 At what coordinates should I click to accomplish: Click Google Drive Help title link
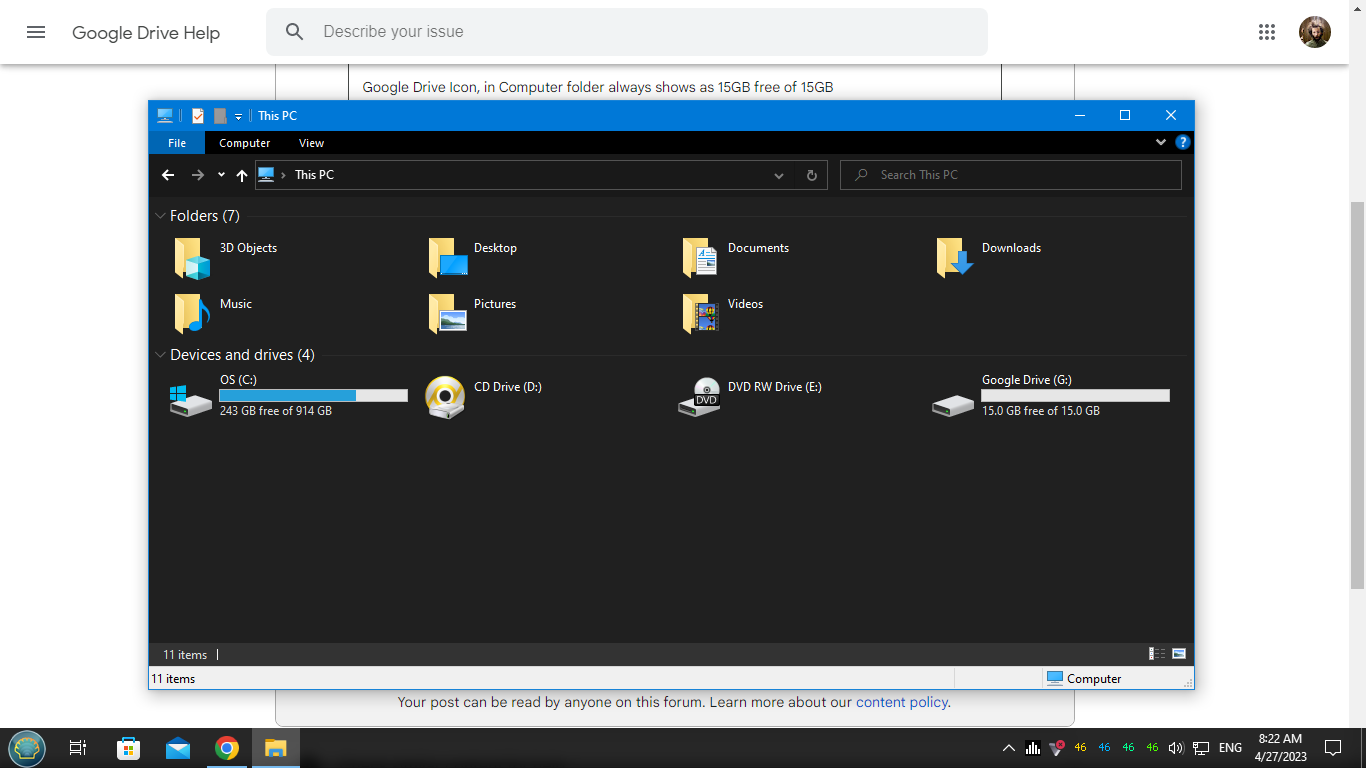(x=146, y=33)
